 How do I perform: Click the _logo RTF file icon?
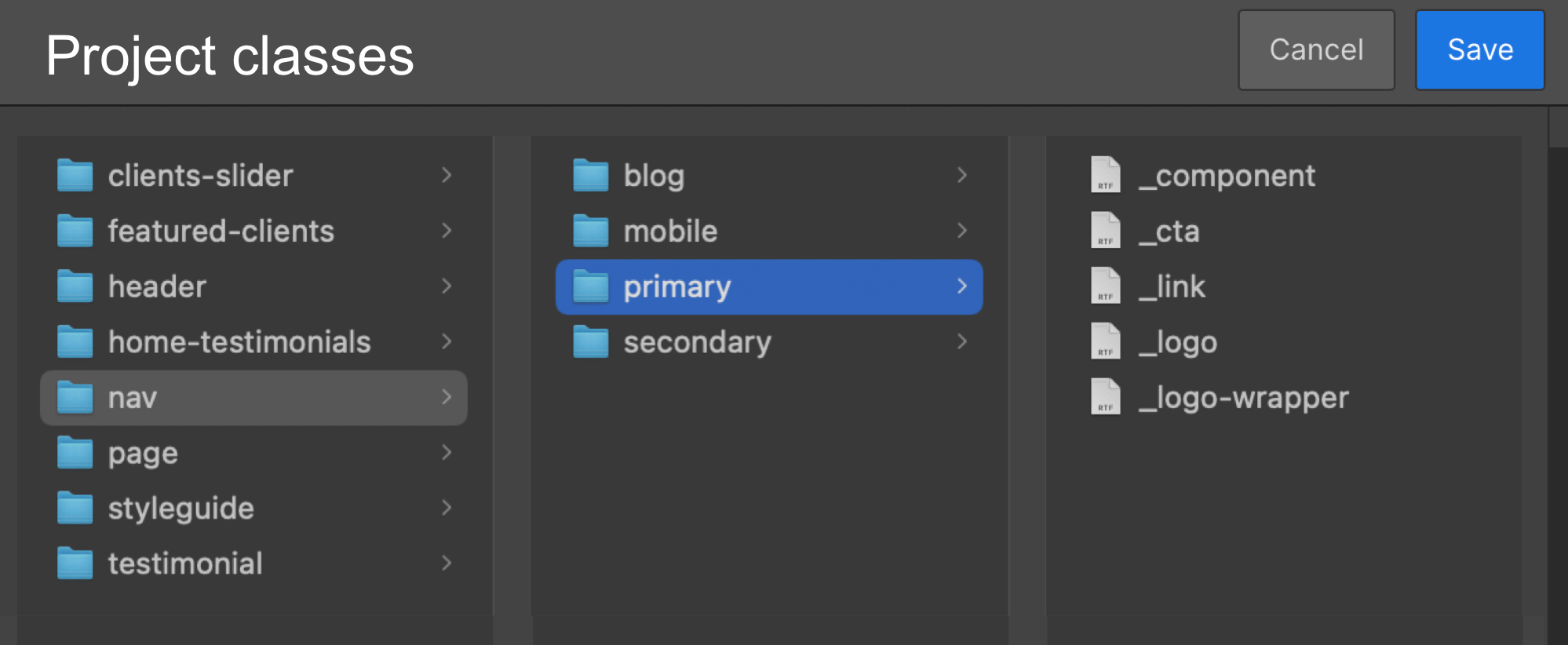(x=1106, y=341)
